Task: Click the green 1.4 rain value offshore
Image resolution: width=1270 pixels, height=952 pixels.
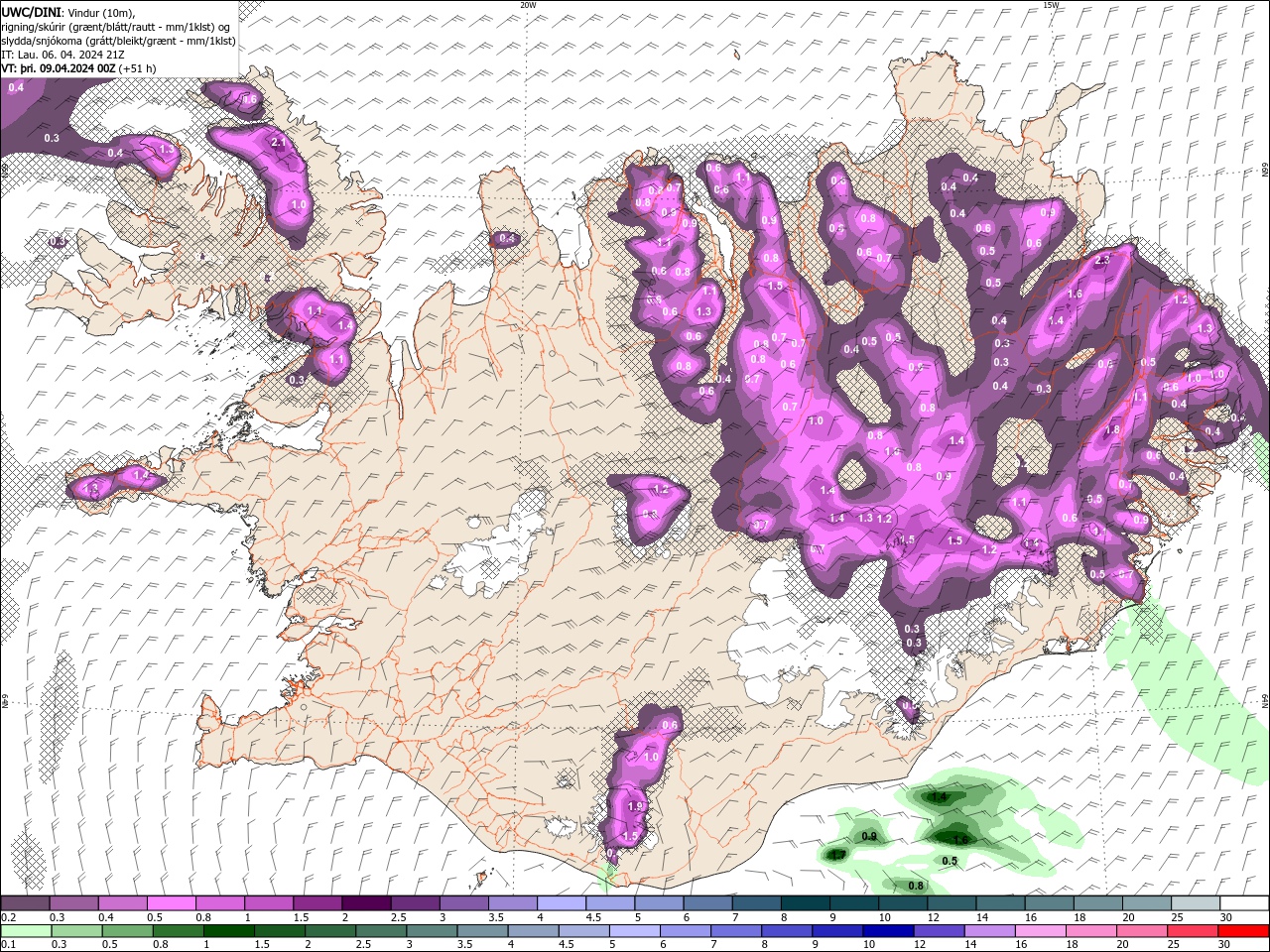Action: coord(939,796)
